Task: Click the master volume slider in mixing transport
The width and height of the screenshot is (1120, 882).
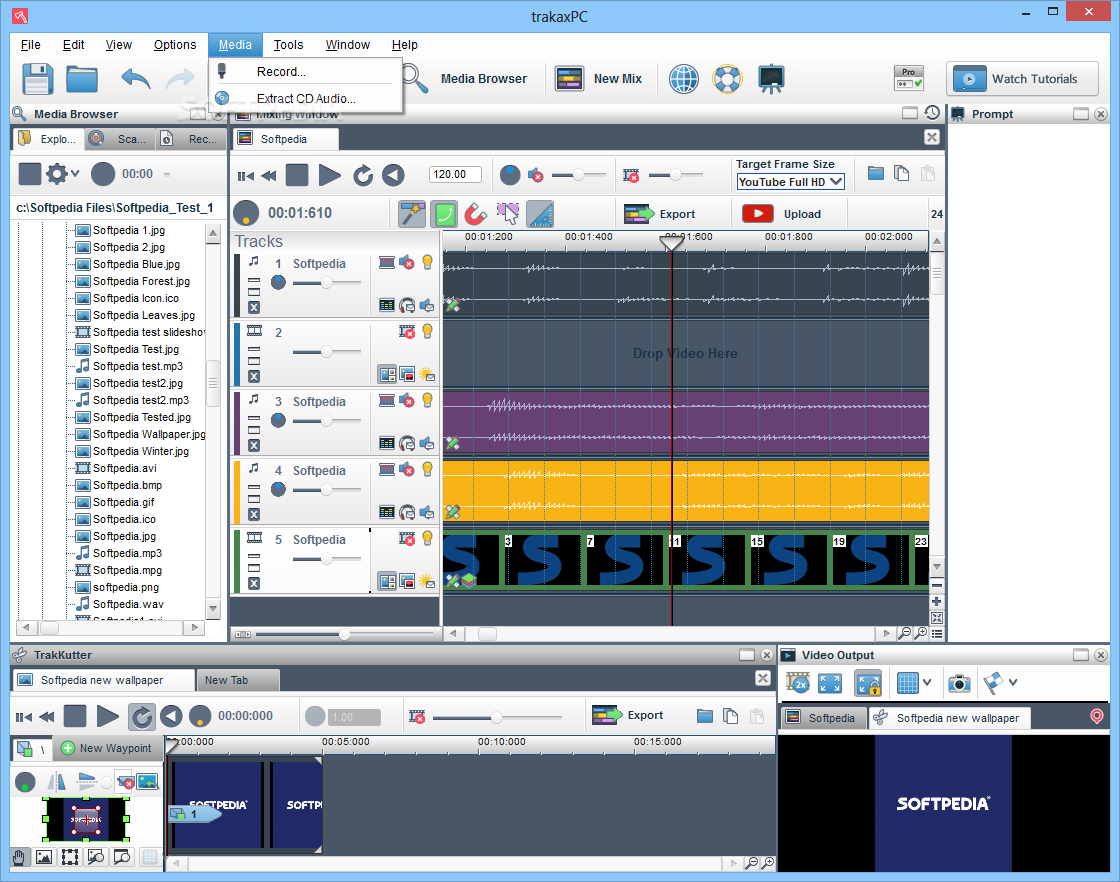Action: 579,175
